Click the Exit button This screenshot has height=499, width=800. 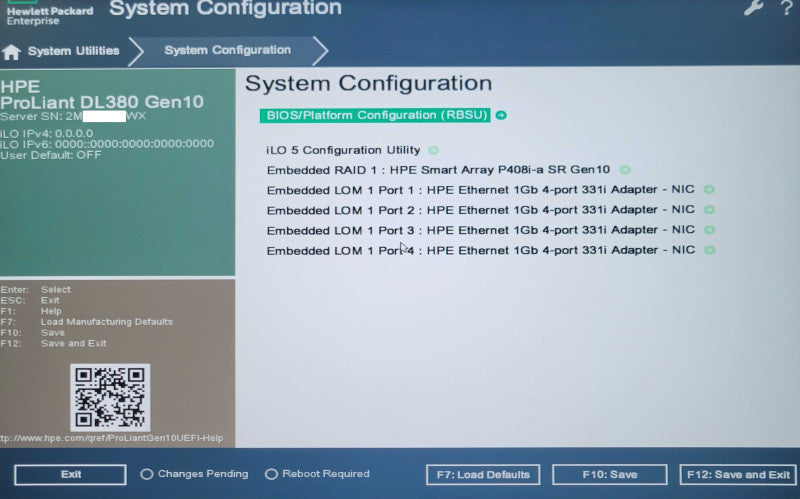tap(70, 475)
